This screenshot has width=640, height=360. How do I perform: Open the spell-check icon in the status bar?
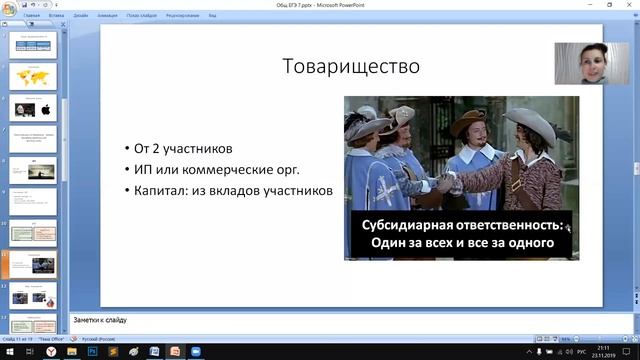(74, 339)
